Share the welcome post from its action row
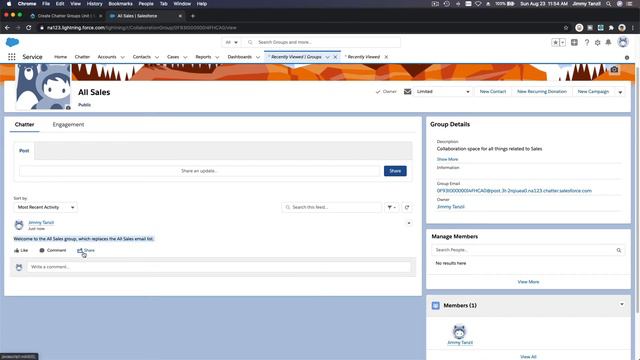640x360 pixels. (86, 250)
